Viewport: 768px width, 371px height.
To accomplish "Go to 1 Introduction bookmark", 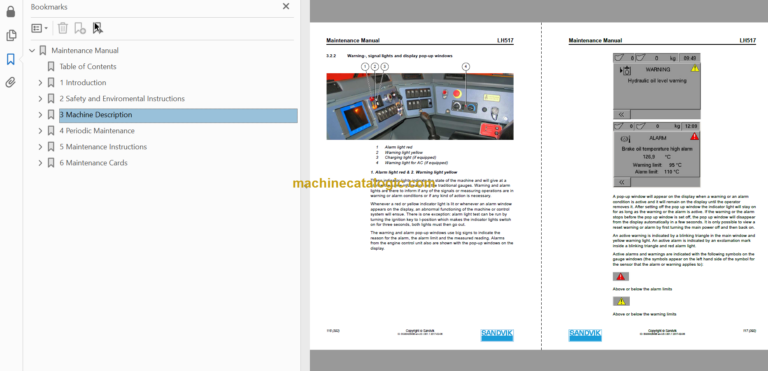I will (83, 83).
